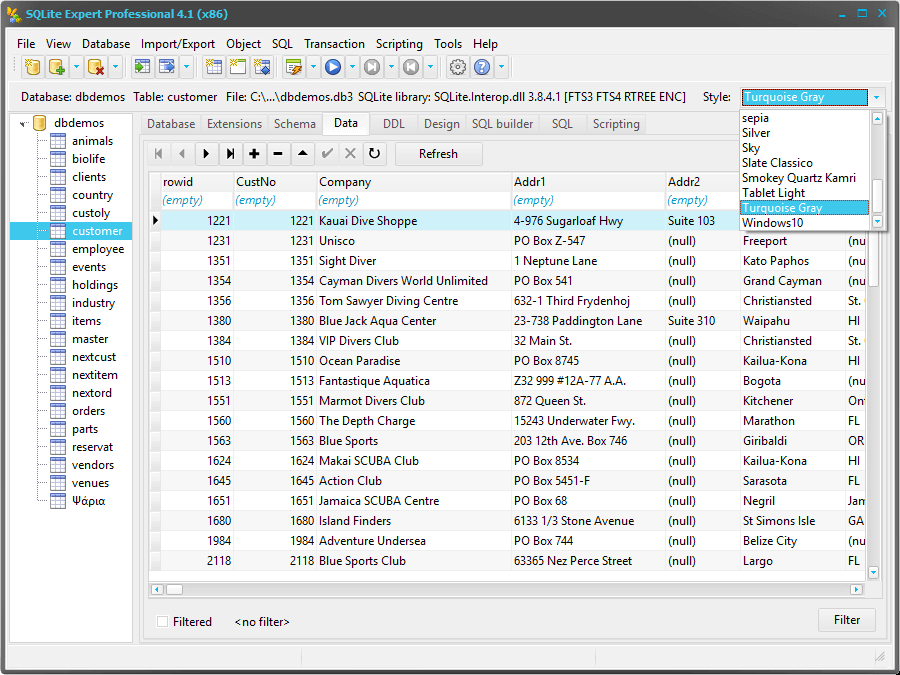Execute SQL using the blue play icon

click(x=333, y=66)
